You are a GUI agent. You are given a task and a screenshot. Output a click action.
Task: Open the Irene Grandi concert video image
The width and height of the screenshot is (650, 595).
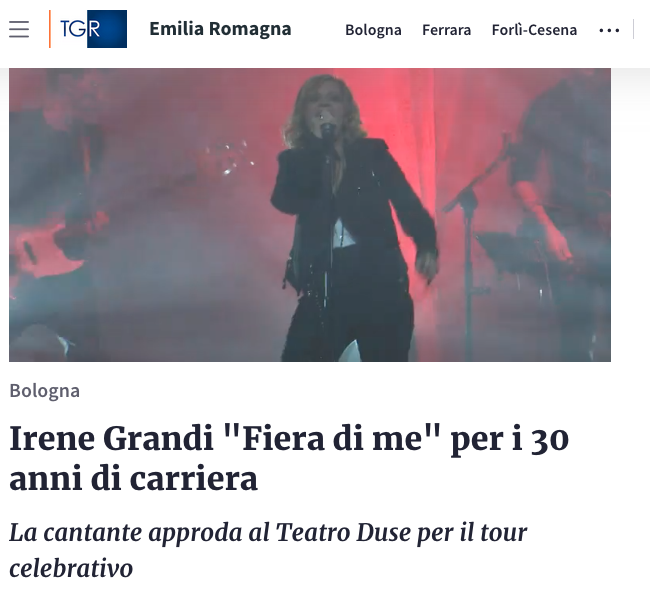[x=310, y=215]
